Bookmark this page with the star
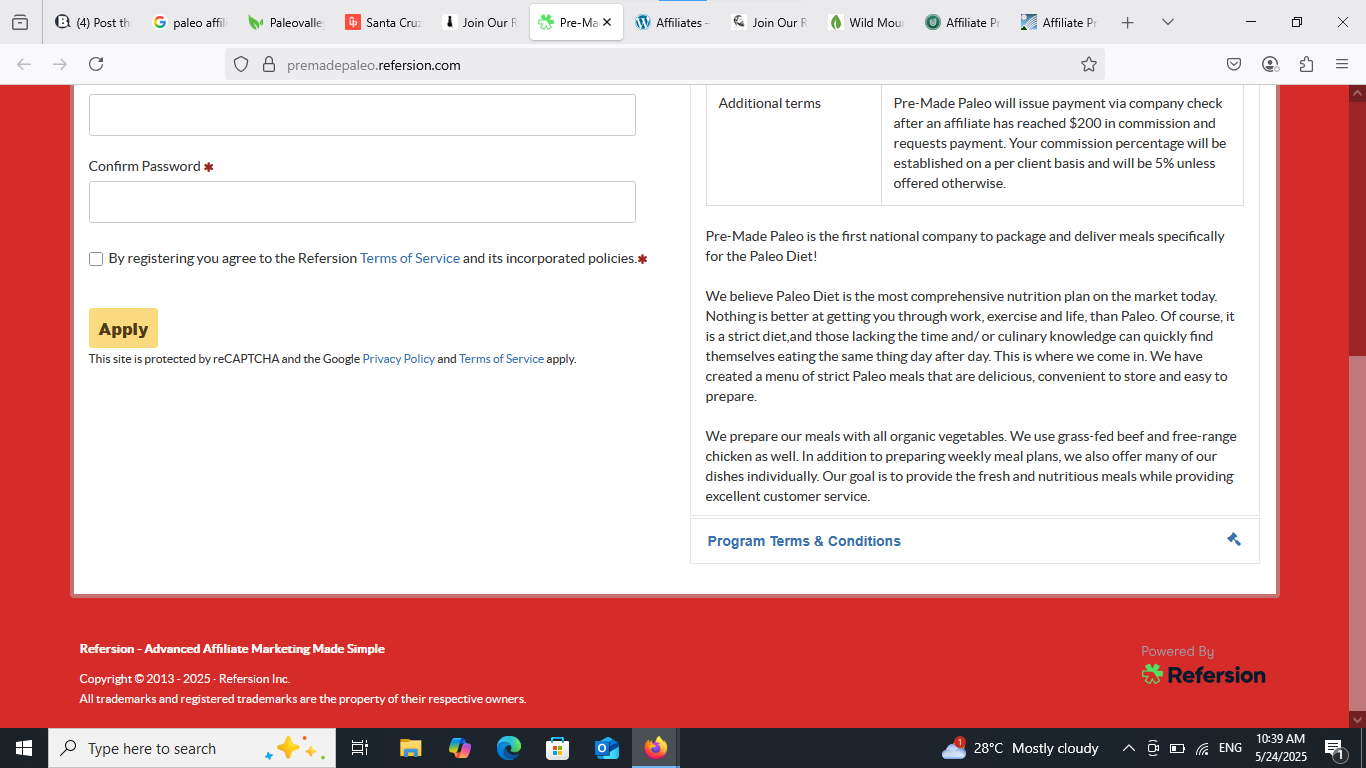1366x768 pixels. click(1089, 64)
